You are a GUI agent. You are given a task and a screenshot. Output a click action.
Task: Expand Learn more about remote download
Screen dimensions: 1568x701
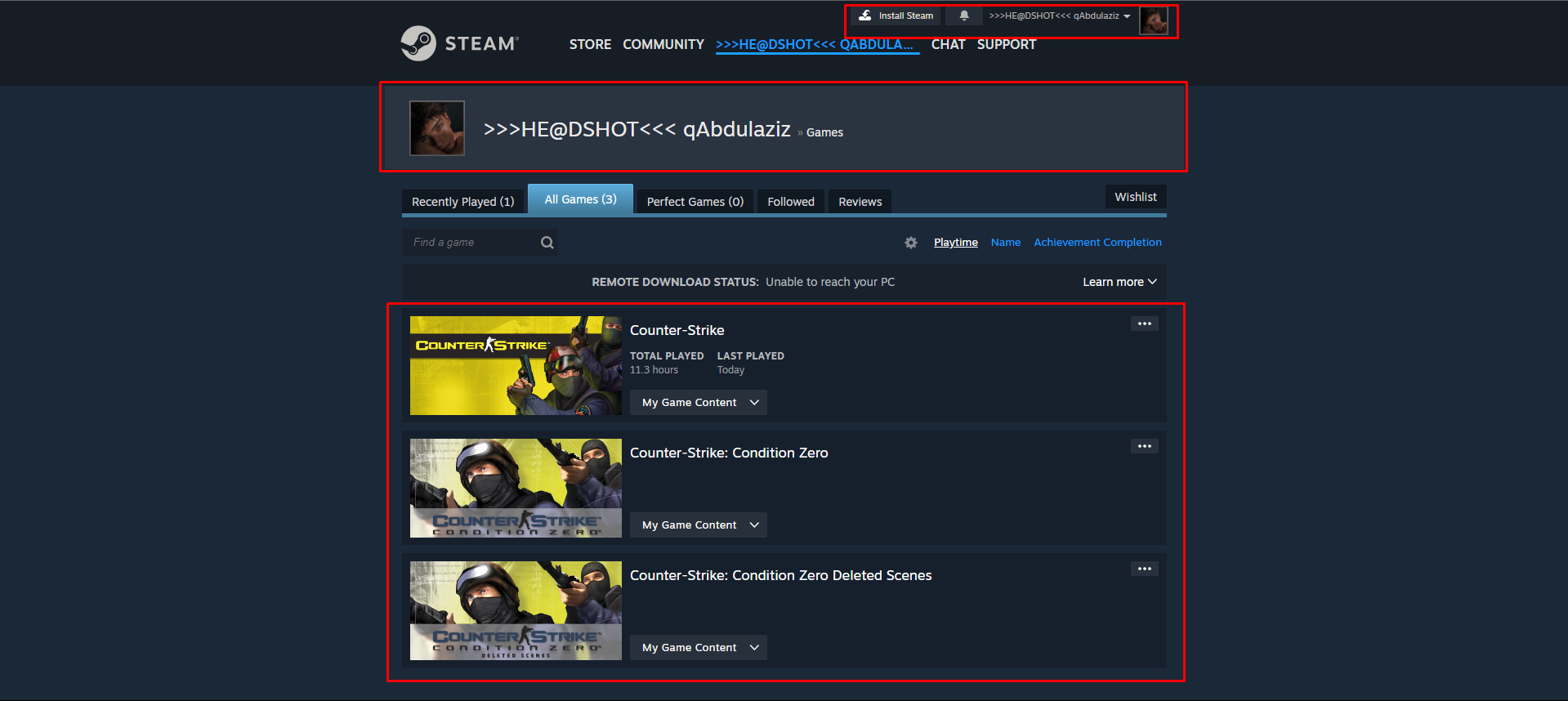point(1119,282)
